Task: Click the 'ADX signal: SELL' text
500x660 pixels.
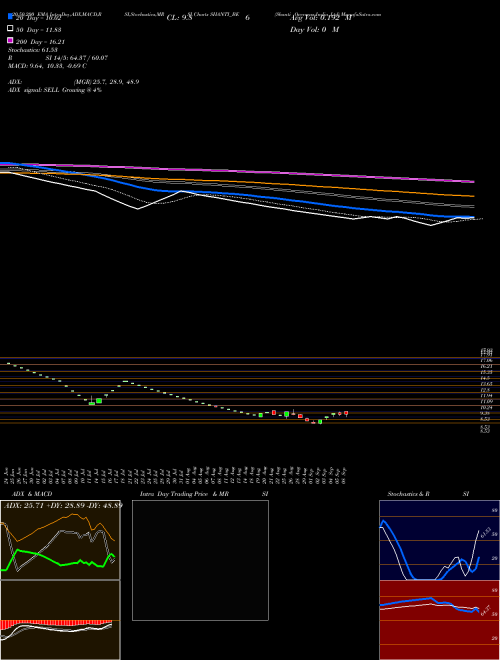Action: (34, 90)
